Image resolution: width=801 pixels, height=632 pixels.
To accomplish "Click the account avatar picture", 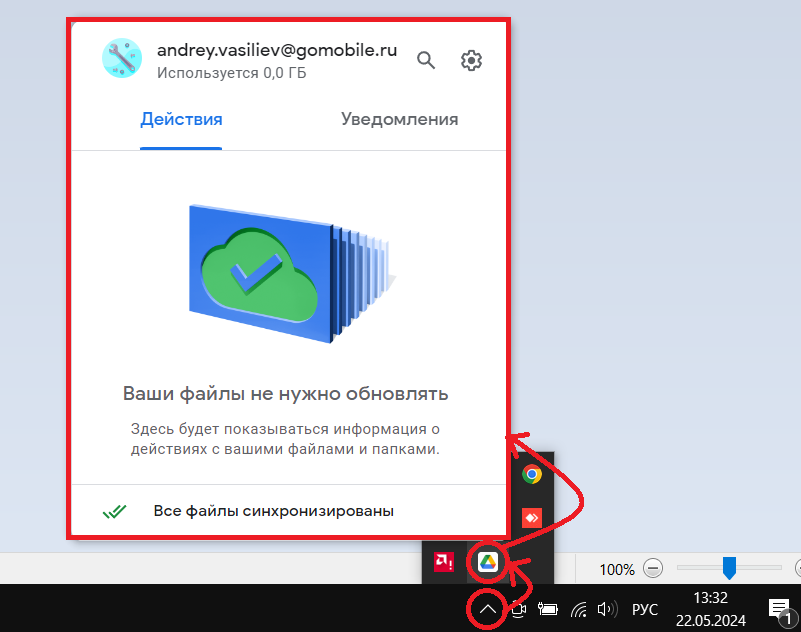I will (123, 59).
